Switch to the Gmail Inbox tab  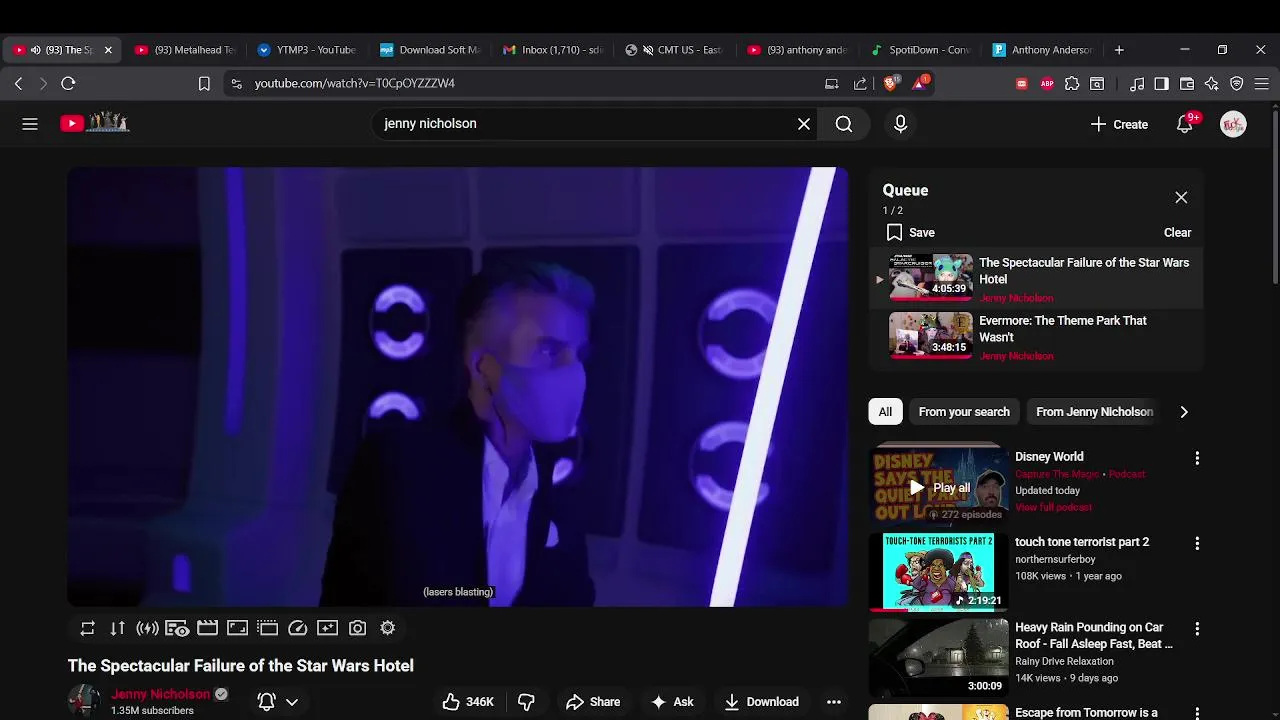553,50
